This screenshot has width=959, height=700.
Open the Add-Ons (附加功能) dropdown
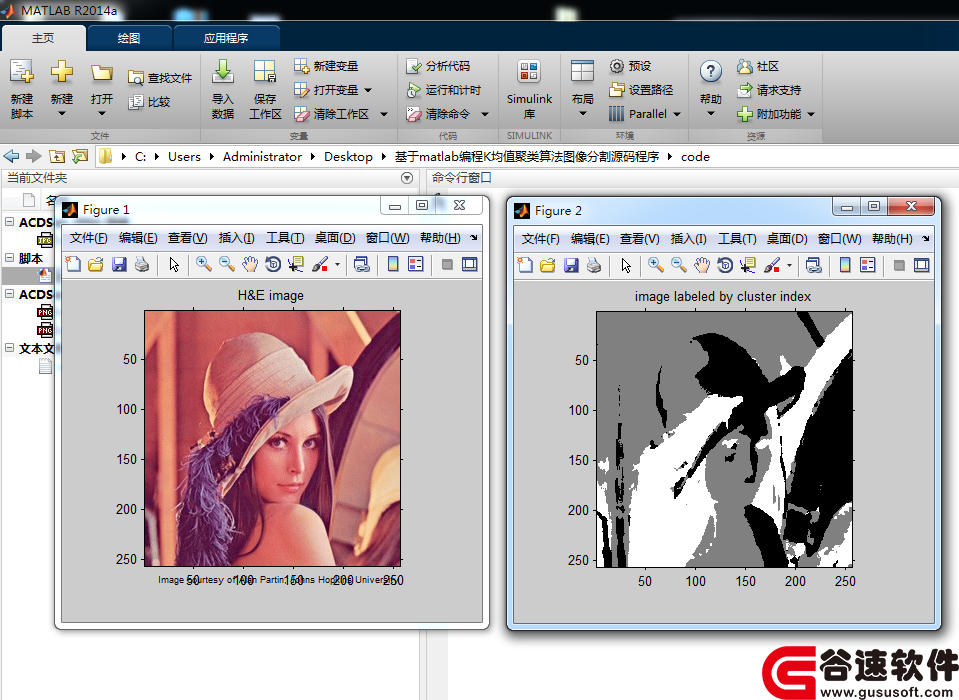point(811,114)
